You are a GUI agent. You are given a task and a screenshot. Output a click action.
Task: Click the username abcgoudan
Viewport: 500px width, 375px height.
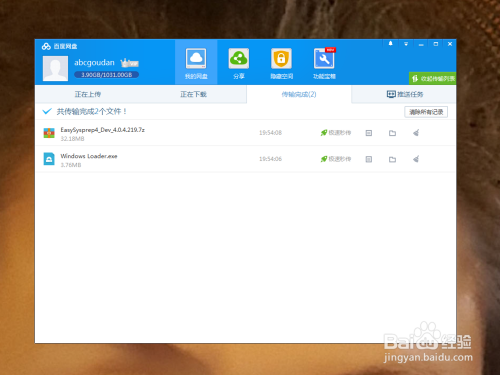pyautogui.click(x=94, y=63)
